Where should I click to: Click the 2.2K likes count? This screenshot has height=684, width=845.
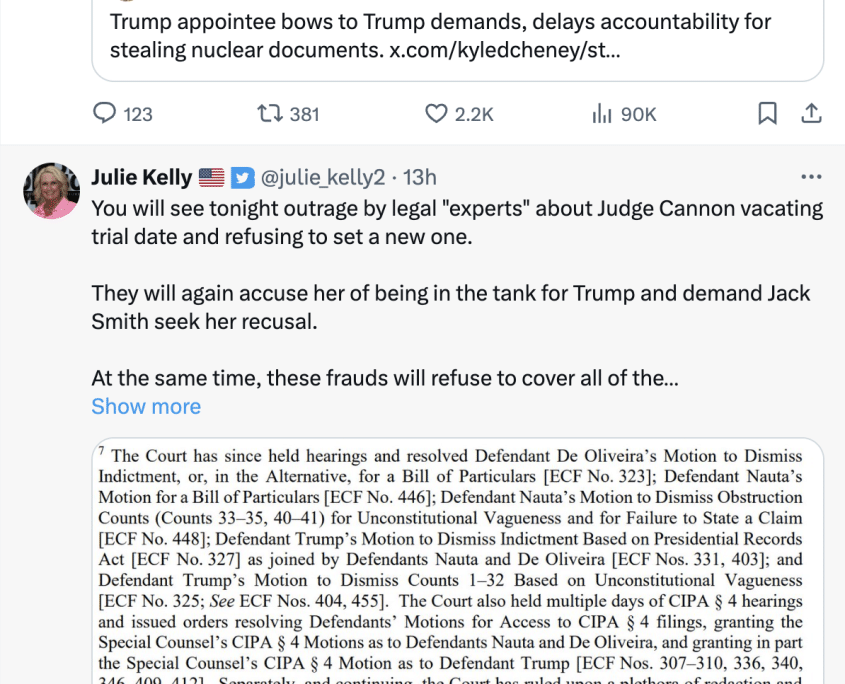(474, 114)
